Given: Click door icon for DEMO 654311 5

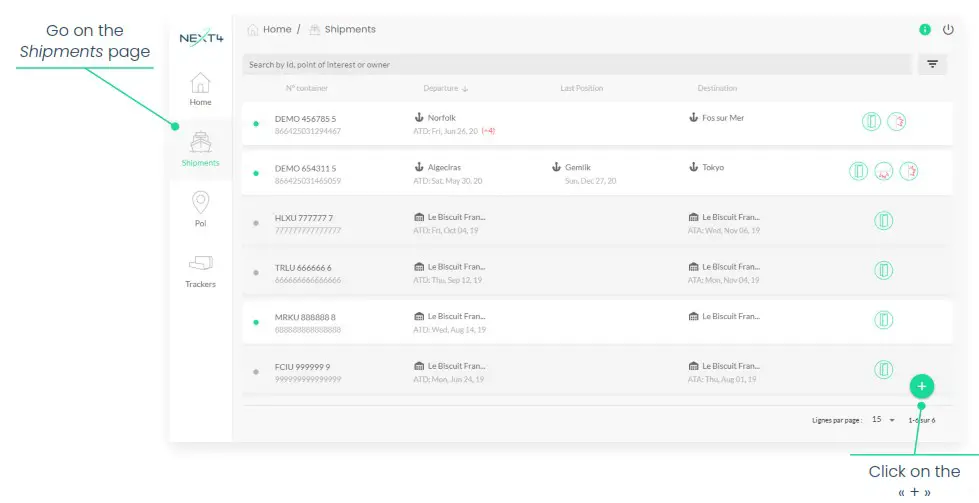Looking at the screenshot, I should (858, 171).
